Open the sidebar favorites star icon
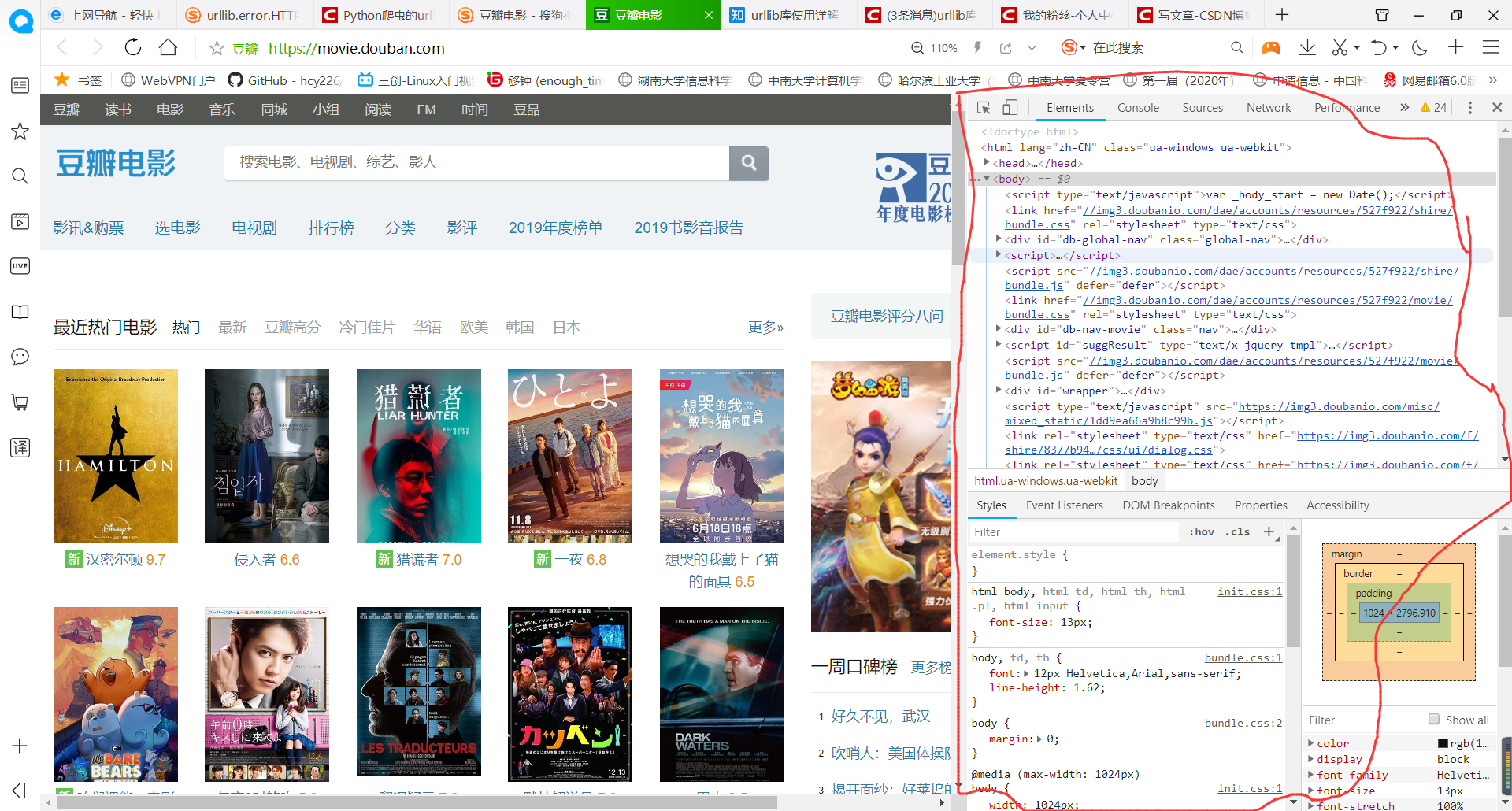The image size is (1512, 811). point(20,131)
